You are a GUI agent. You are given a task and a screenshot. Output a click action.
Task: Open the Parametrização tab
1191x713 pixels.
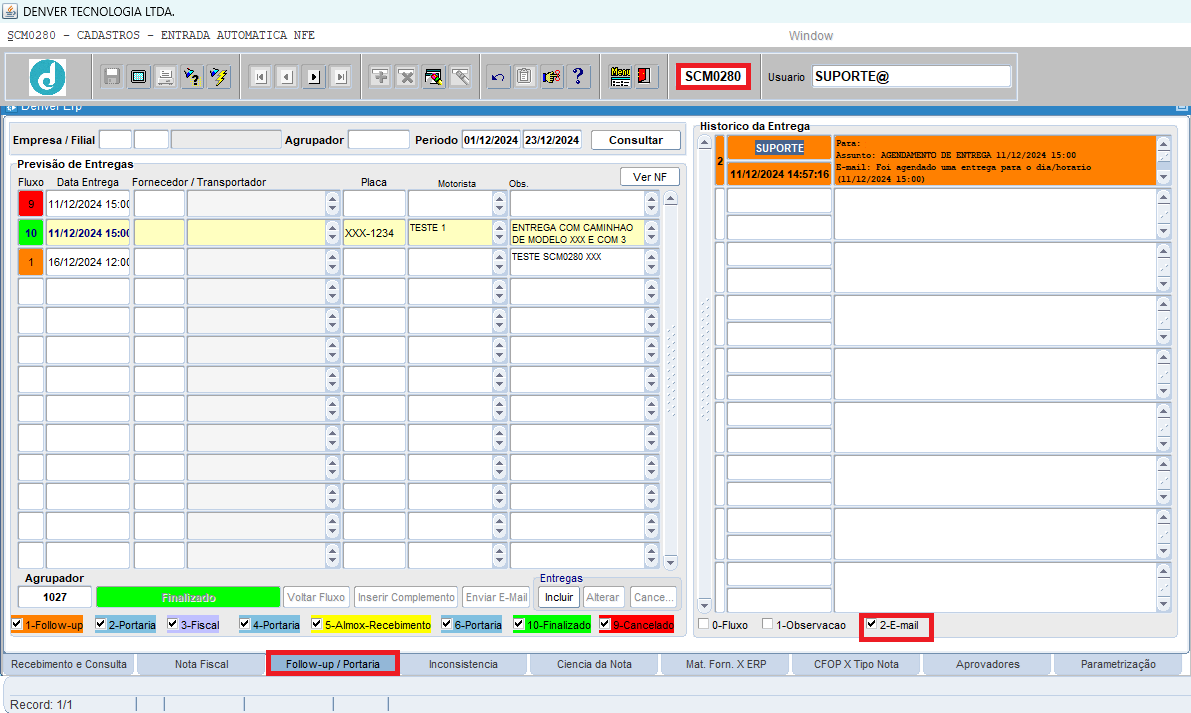click(1118, 664)
